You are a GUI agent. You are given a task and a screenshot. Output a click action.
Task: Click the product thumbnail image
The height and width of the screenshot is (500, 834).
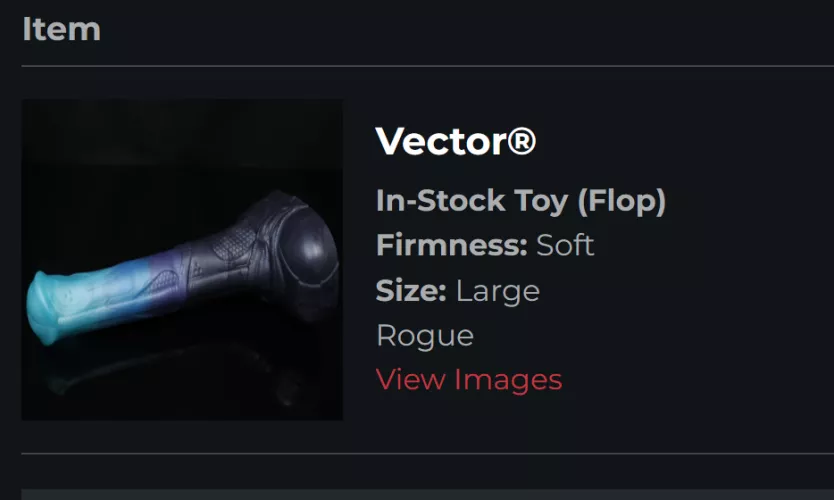182,260
